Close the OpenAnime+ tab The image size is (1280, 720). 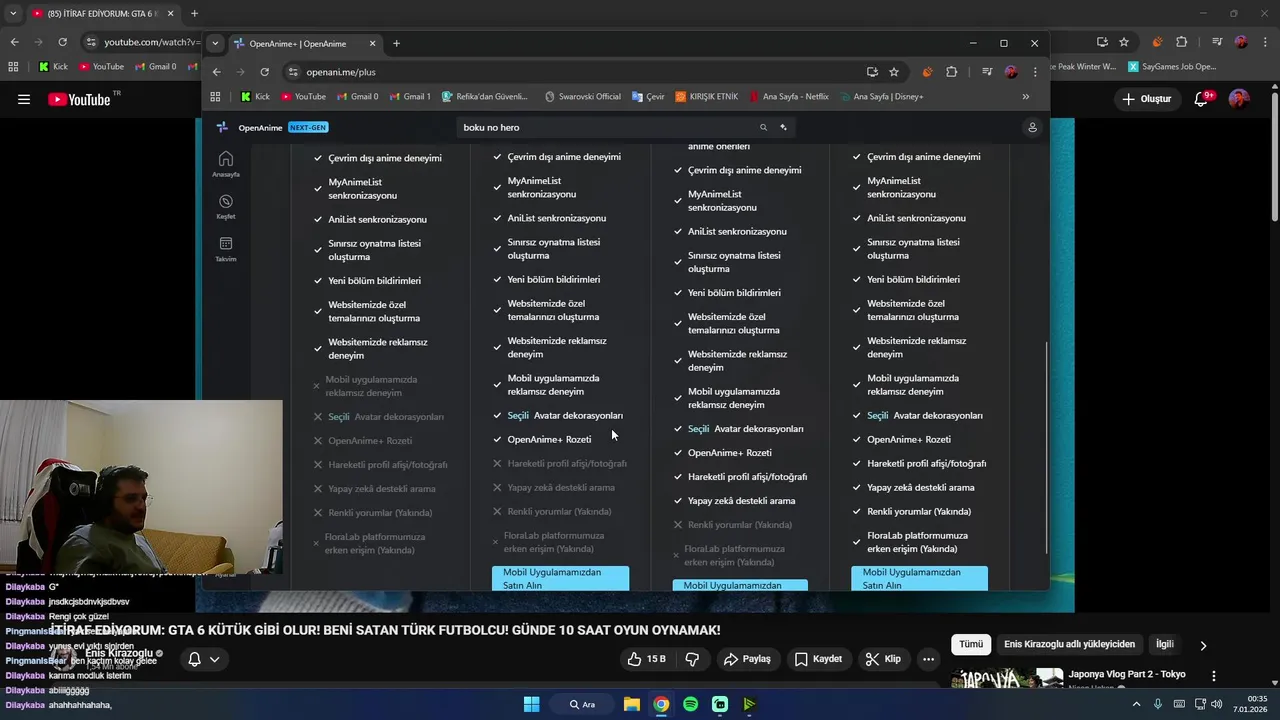point(372,43)
